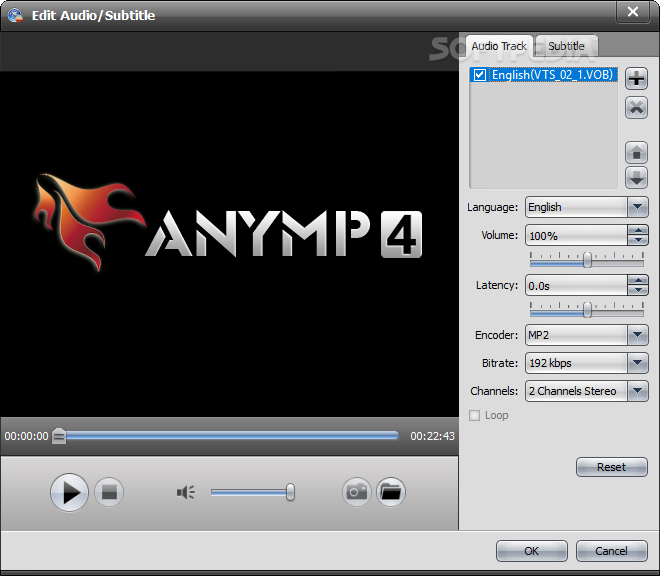Open the Channels dropdown

[637, 391]
